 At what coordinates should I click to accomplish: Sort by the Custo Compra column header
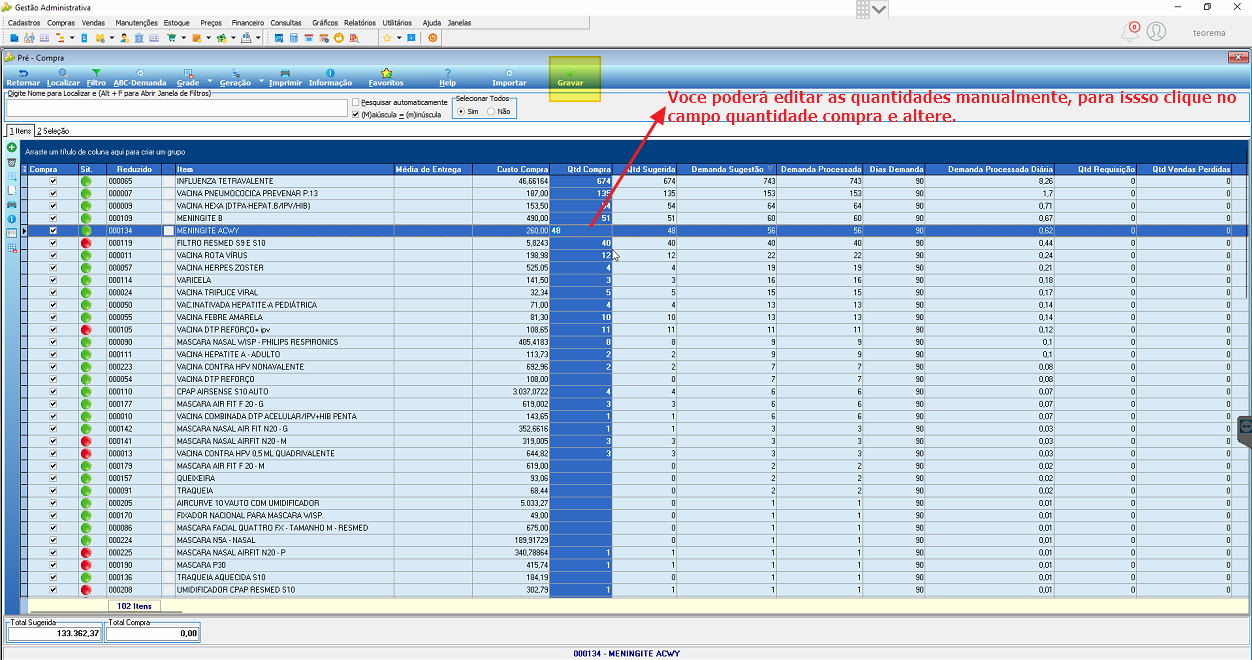click(510, 169)
